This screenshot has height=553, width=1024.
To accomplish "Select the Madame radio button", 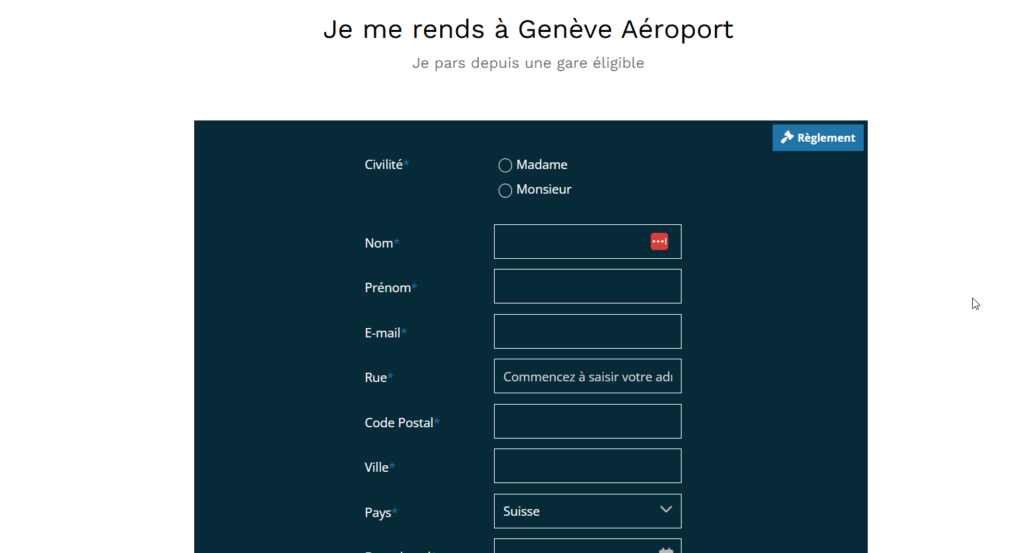I will coord(505,165).
